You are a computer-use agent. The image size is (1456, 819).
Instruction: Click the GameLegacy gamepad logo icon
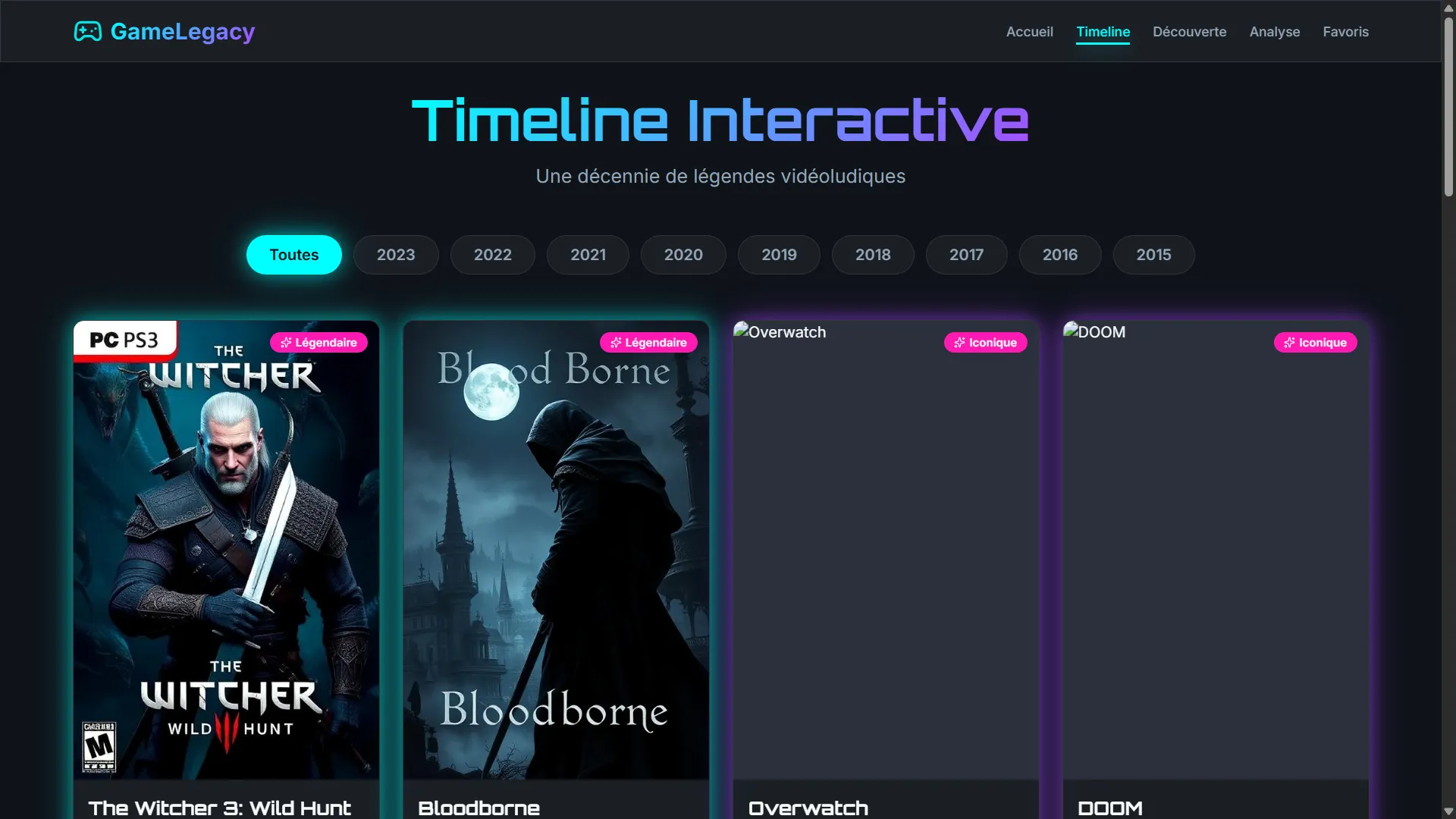click(x=88, y=31)
